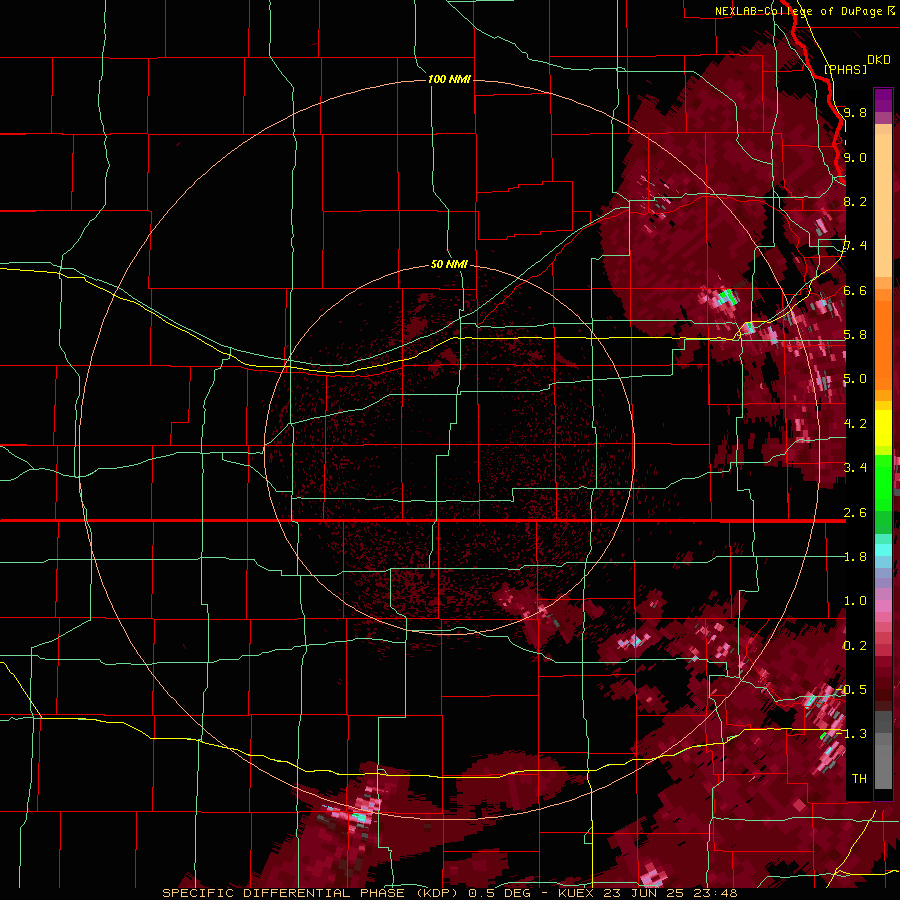This screenshot has height=900, width=900.
Task: Select the purple top color bar segment
Action: pyautogui.click(x=883, y=101)
